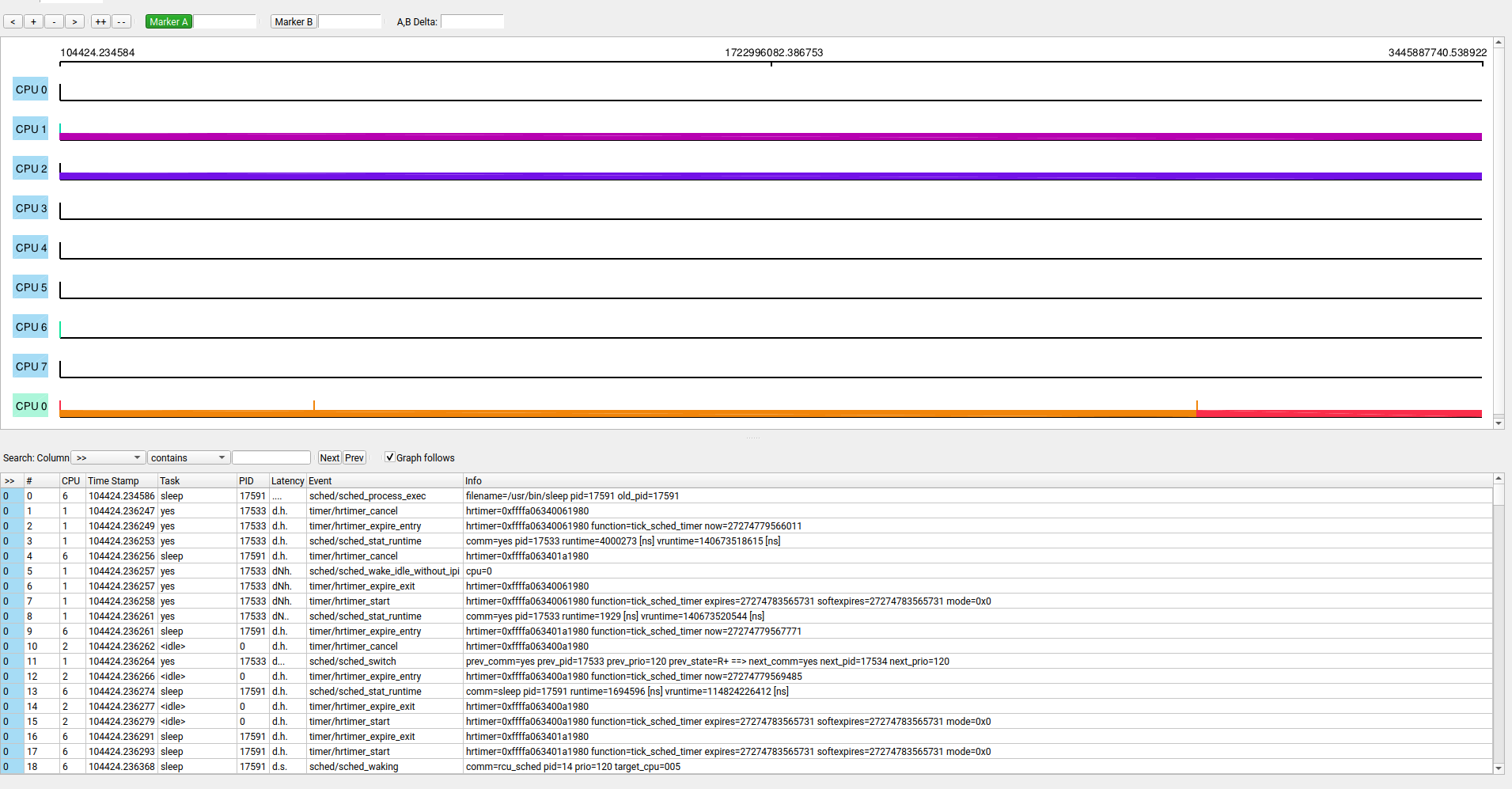Zoom in using the + button

click(33, 22)
